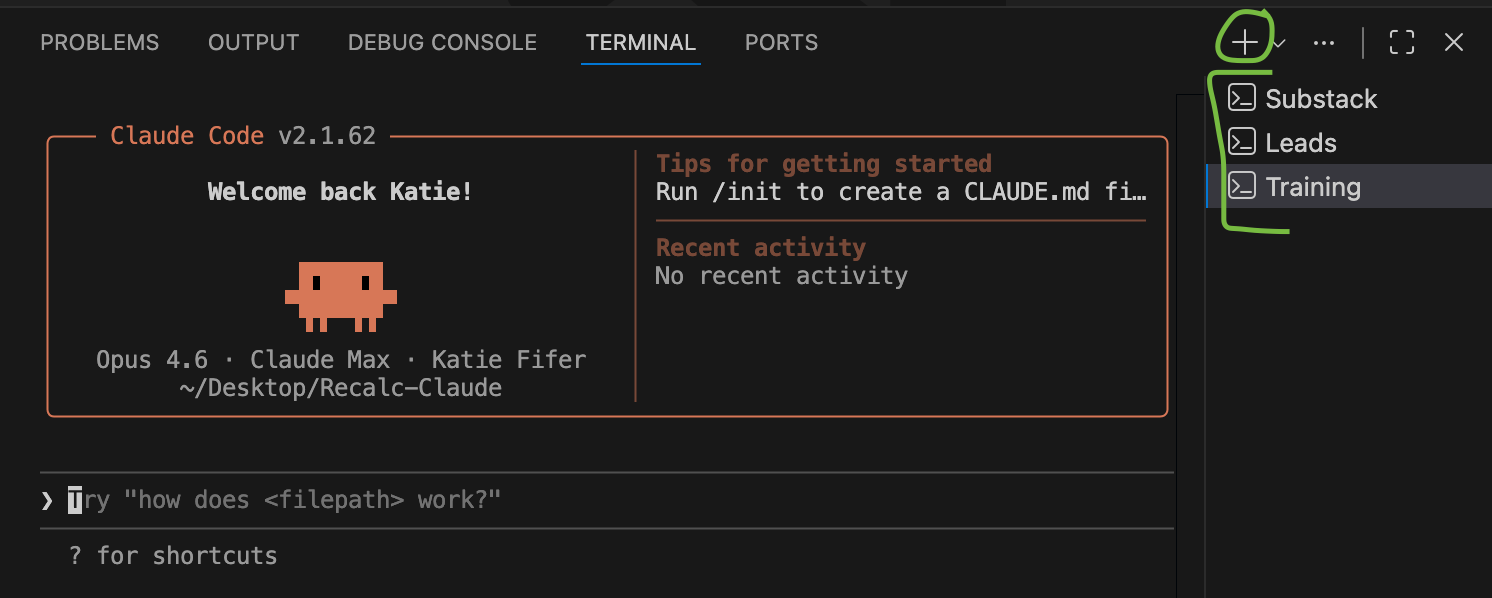Click the 'Claude Code v2.1.62' title

[x=243, y=136]
